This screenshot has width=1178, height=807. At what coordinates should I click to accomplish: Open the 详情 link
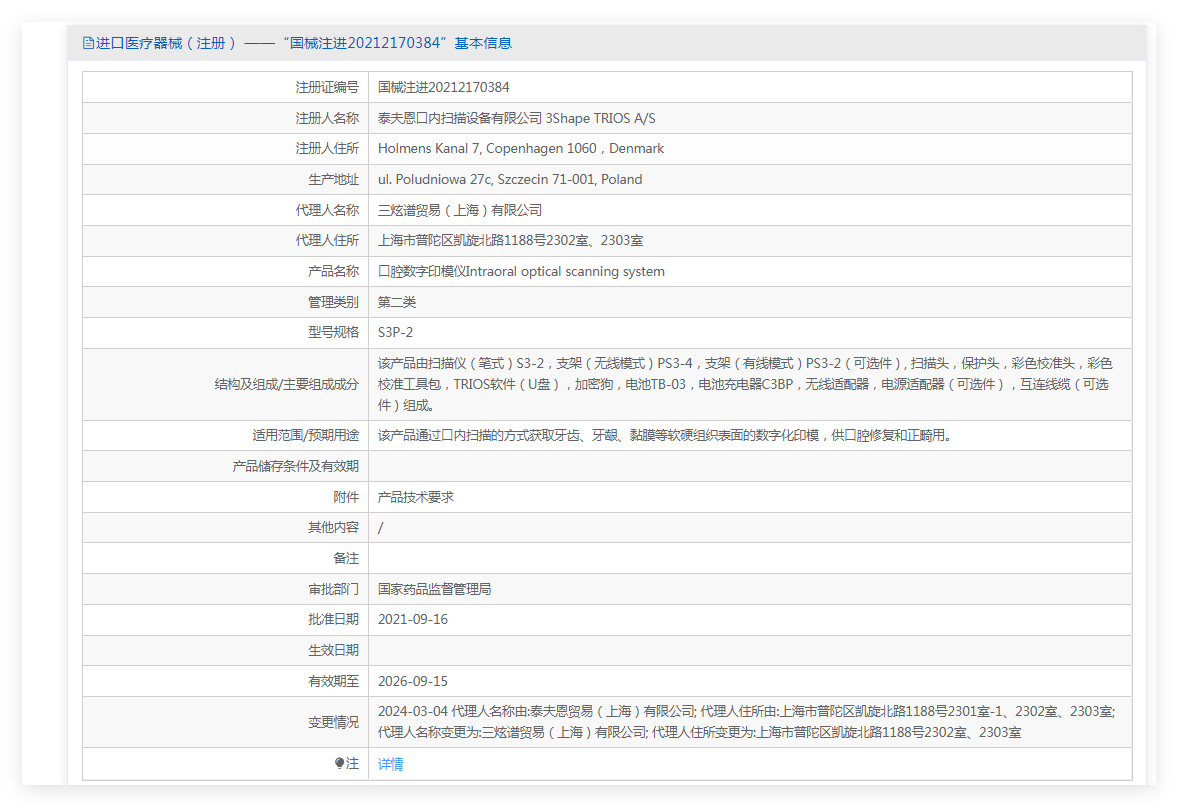[x=391, y=764]
